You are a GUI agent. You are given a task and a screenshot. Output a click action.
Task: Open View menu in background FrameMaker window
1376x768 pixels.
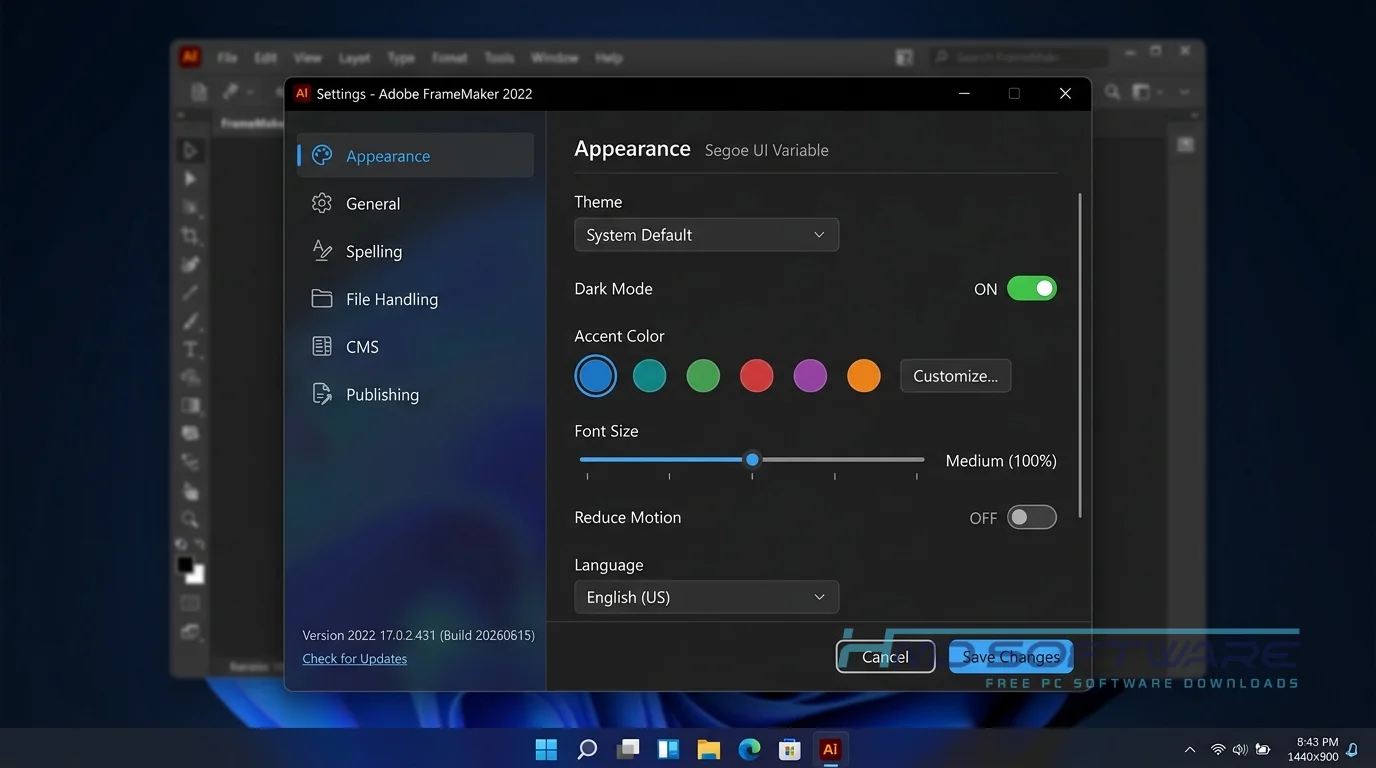click(x=307, y=58)
